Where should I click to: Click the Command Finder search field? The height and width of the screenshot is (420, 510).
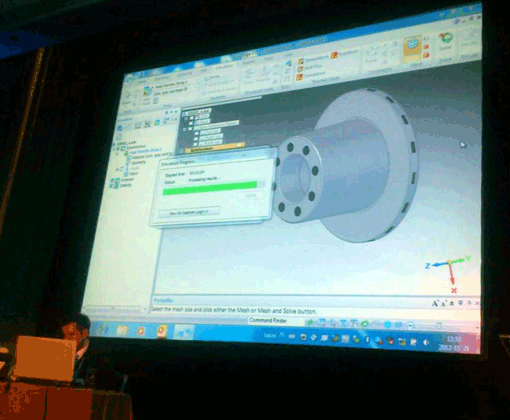coord(276,320)
